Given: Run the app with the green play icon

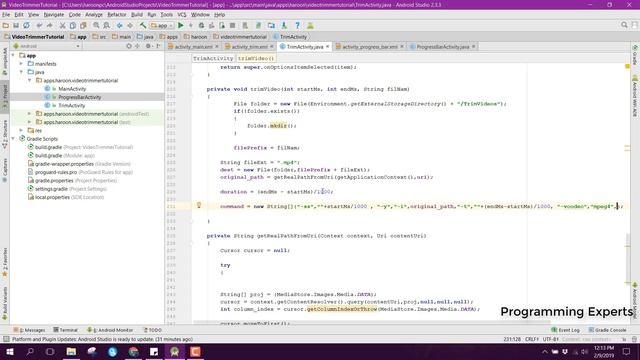Looking at the screenshot, I should (181, 25).
